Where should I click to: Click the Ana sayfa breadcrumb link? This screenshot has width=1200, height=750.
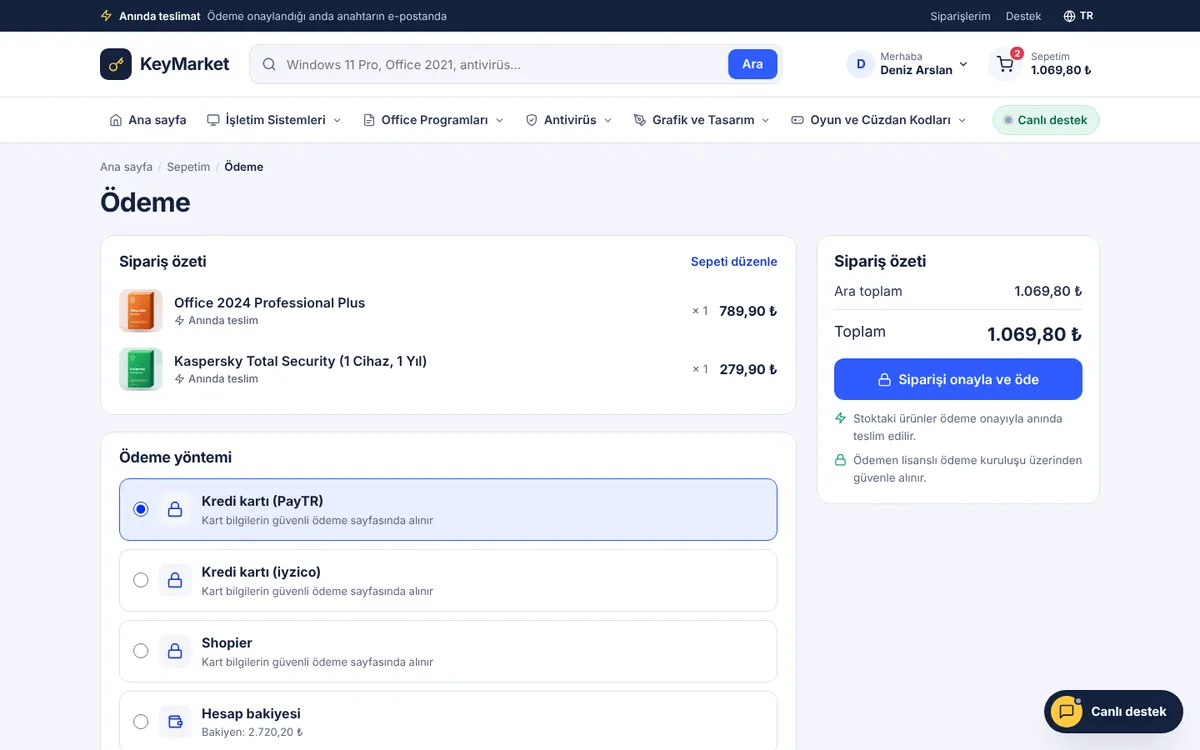point(126,167)
